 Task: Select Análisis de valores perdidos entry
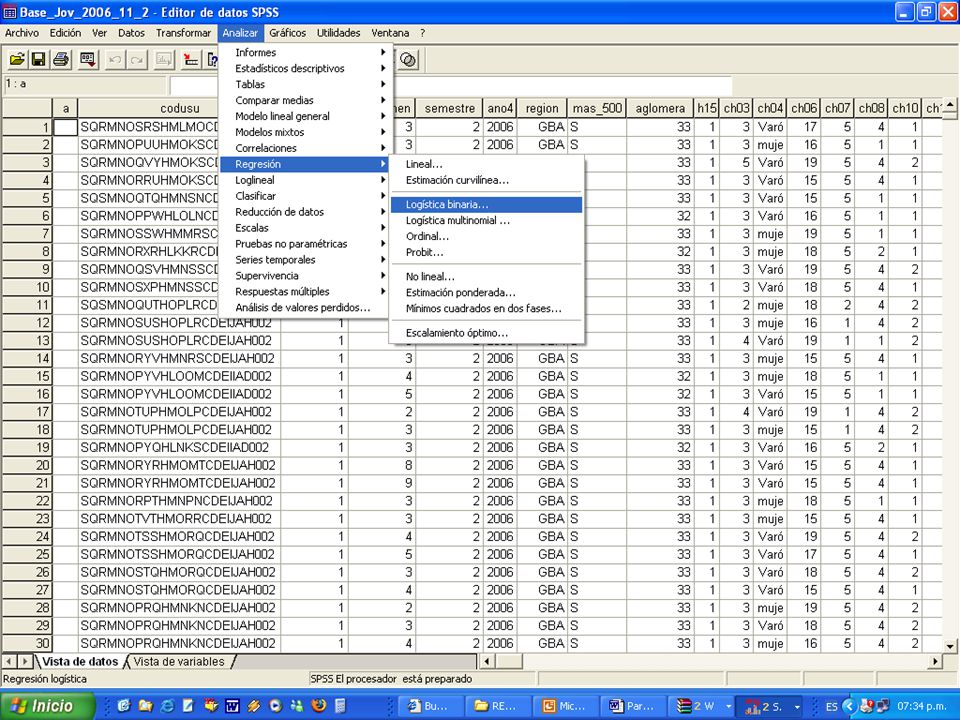click(304, 307)
